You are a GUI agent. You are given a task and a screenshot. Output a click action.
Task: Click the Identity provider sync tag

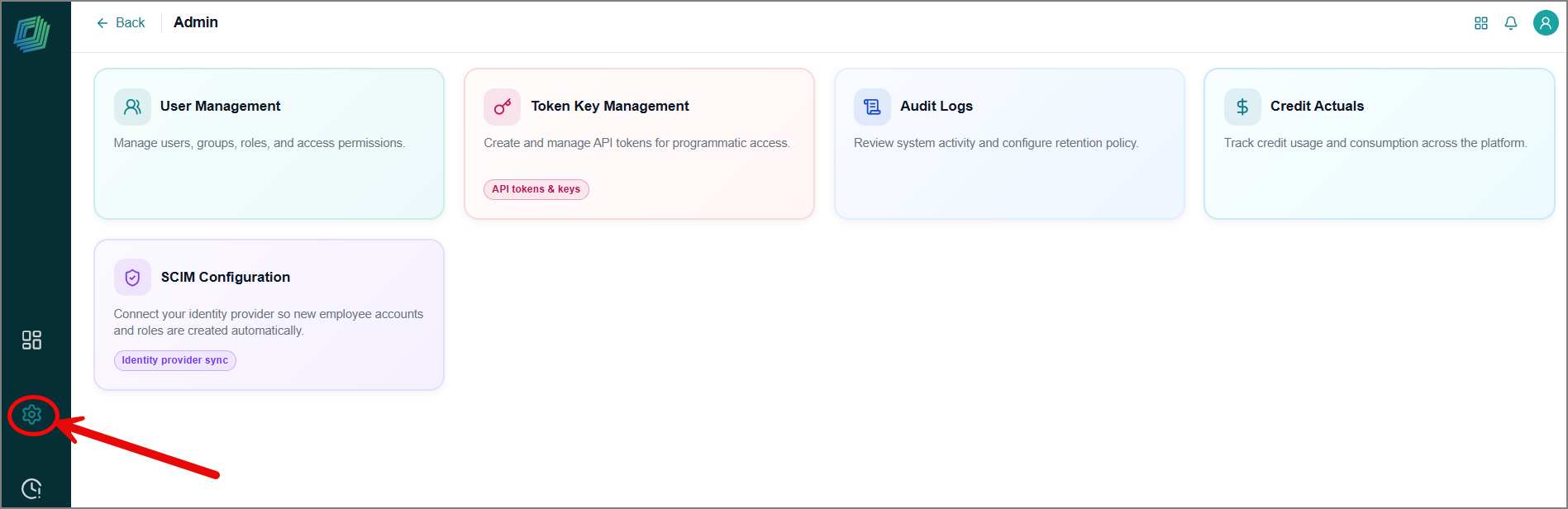(175, 360)
